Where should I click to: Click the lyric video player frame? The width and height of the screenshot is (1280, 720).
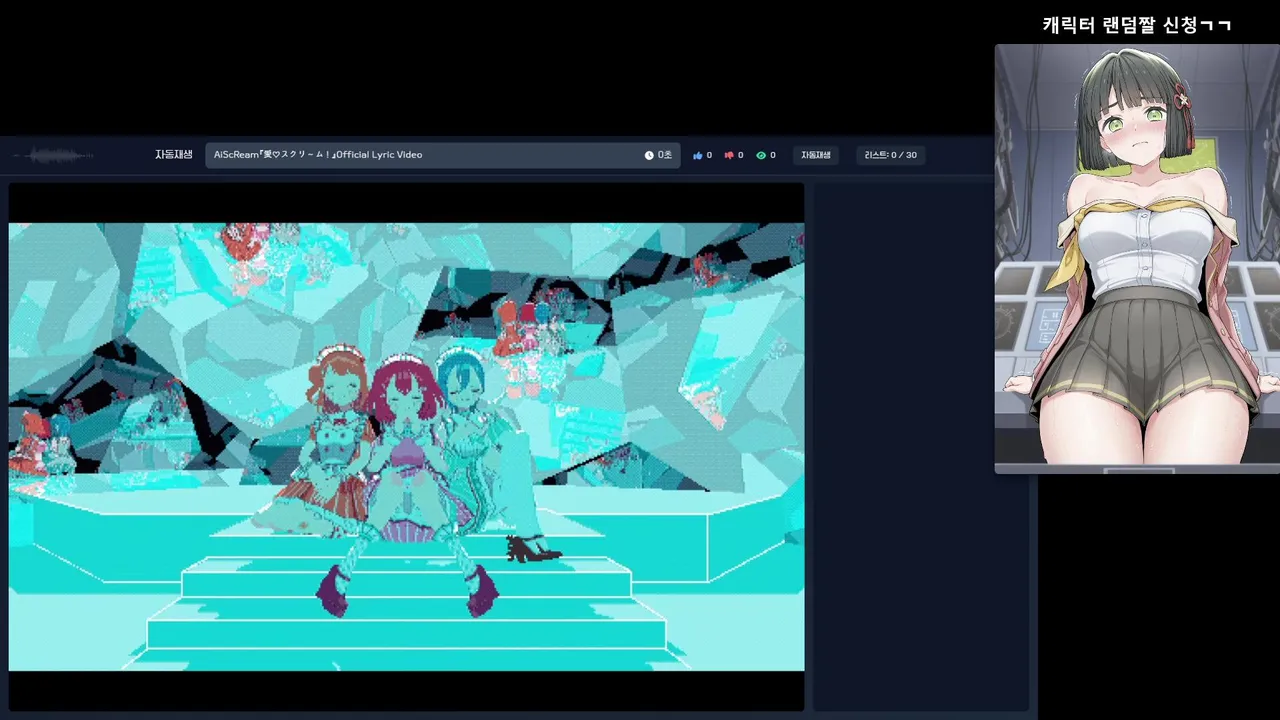click(x=406, y=447)
